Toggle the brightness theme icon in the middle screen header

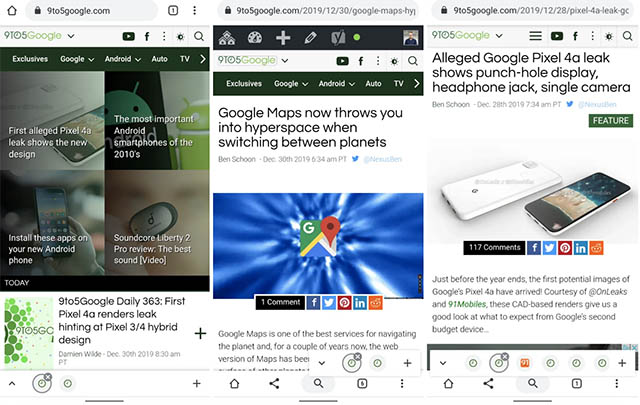[x=393, y=62]
